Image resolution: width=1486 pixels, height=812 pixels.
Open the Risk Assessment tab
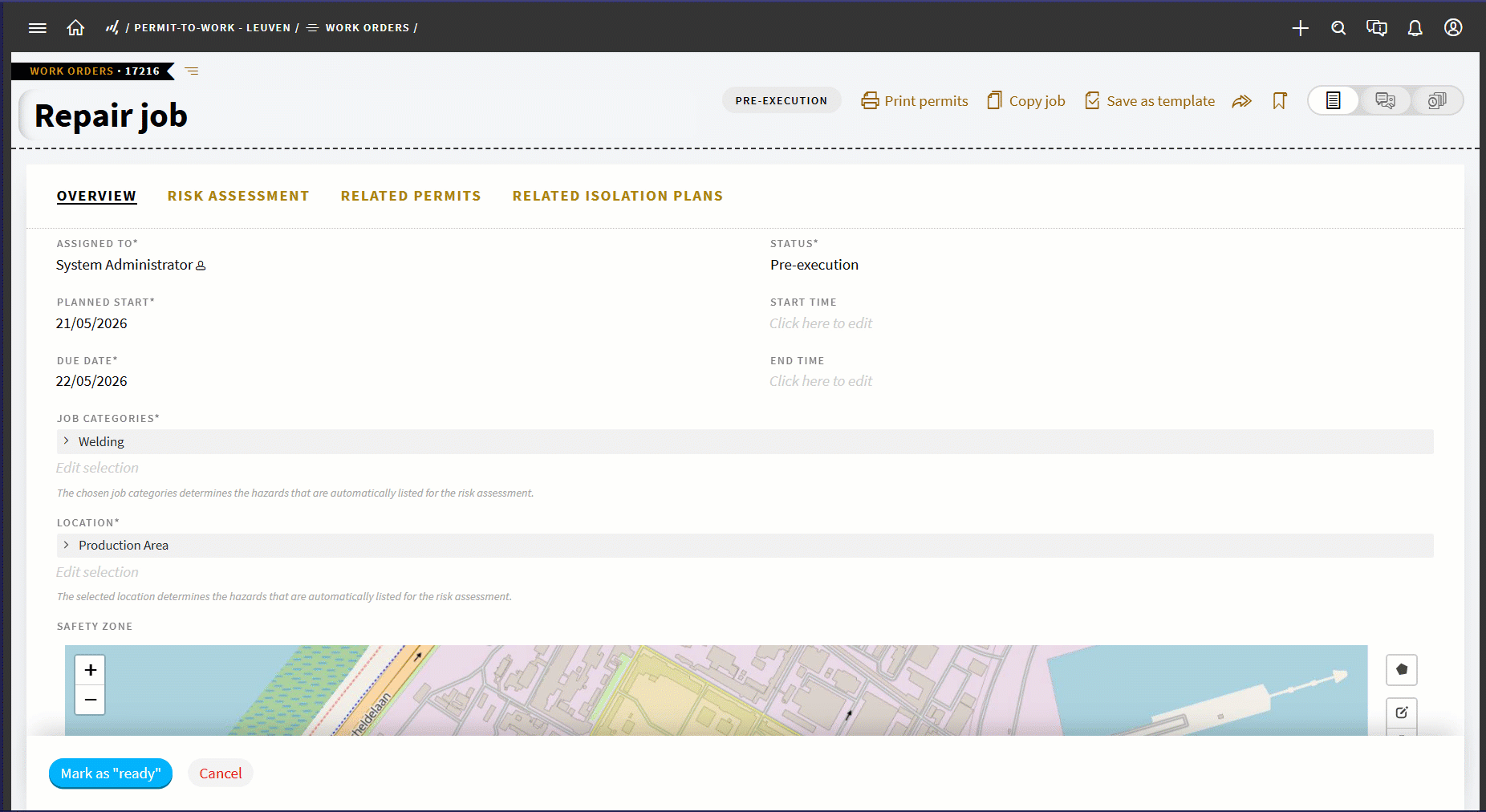click(x=238, y=196)
